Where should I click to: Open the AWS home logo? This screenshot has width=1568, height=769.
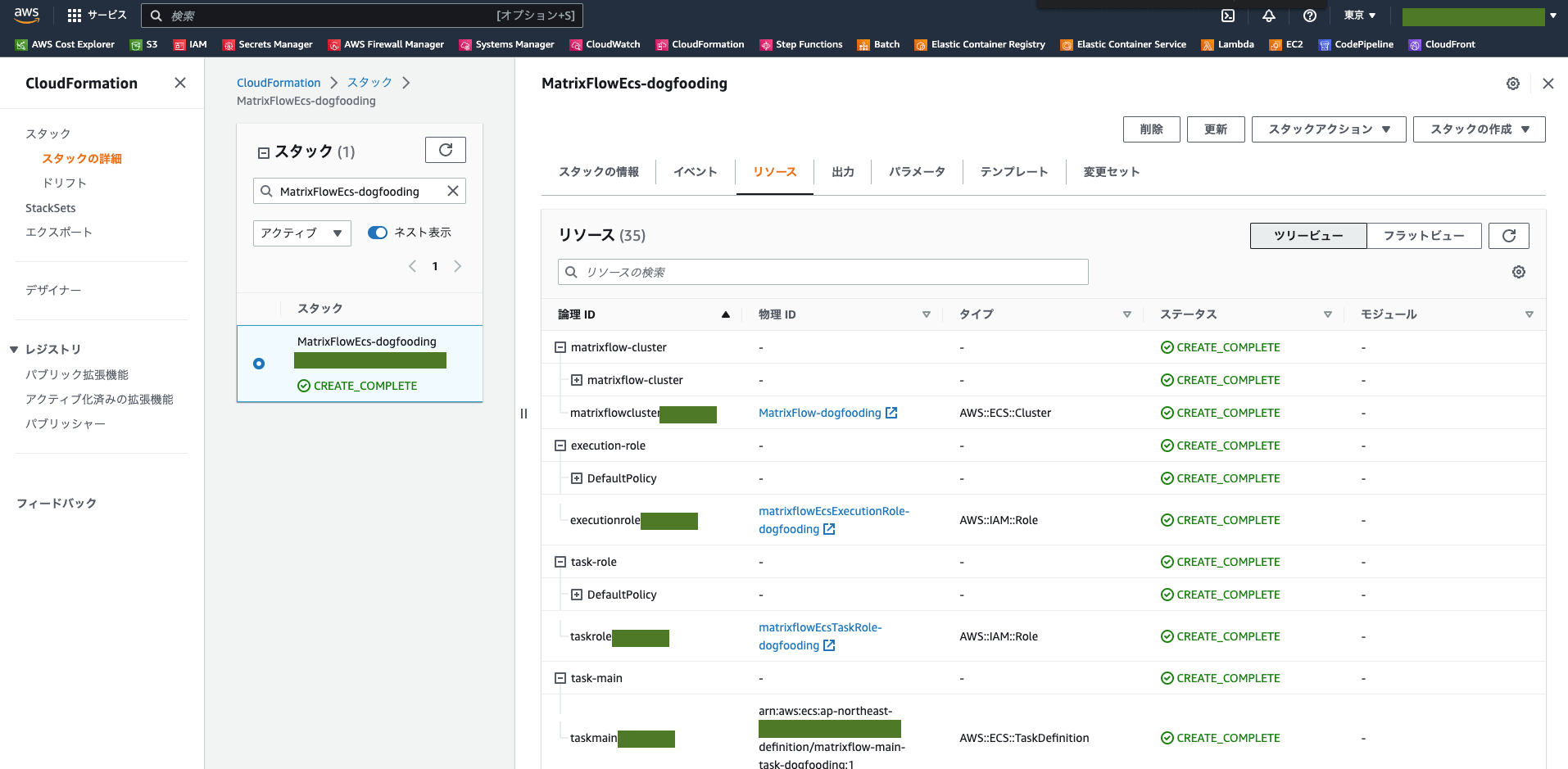pyautogui.click(x=26, y=15)
